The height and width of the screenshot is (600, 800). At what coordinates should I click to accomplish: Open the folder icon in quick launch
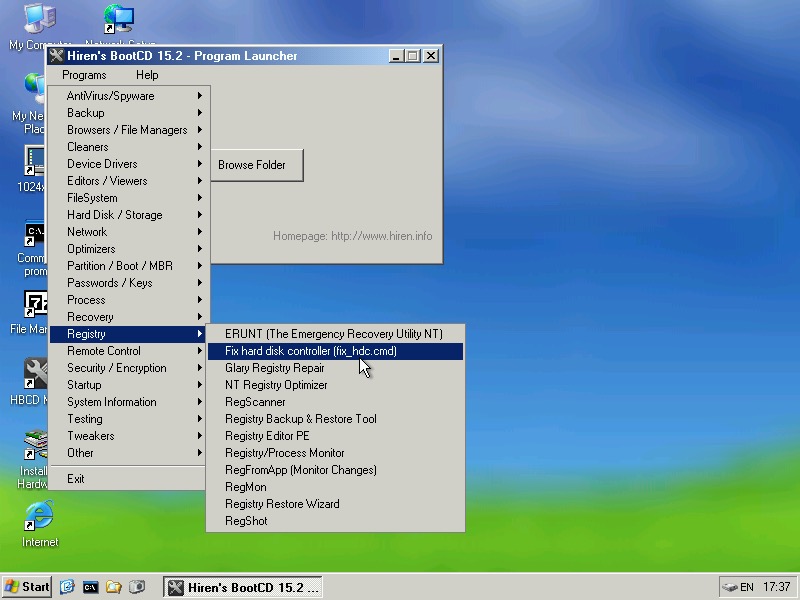[114, 587]
